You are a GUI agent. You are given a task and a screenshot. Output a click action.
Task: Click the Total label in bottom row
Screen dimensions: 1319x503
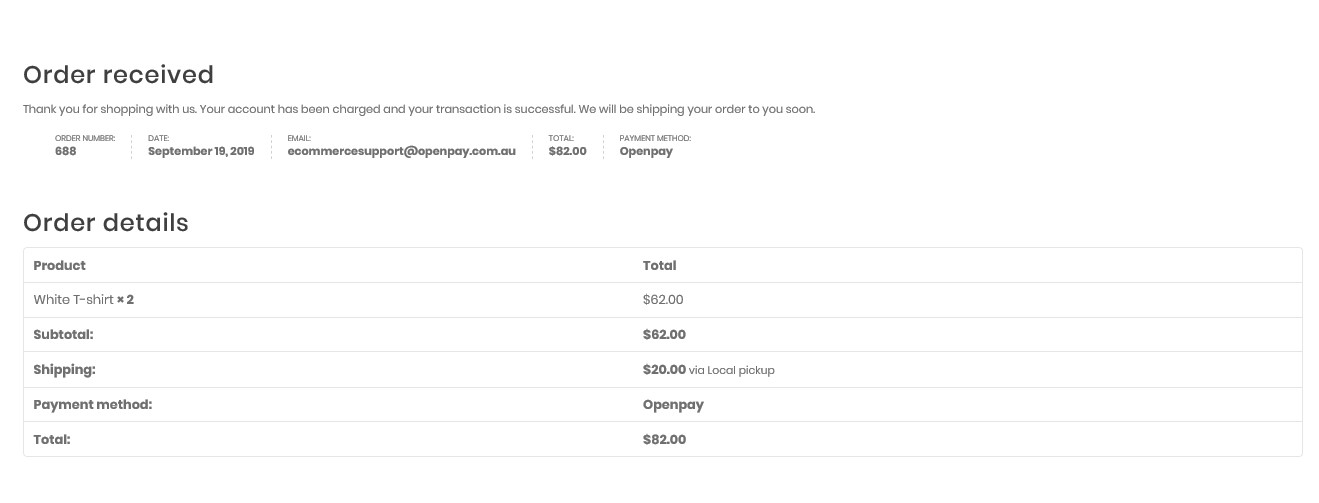pyautogui.click(x=51, y=440)
